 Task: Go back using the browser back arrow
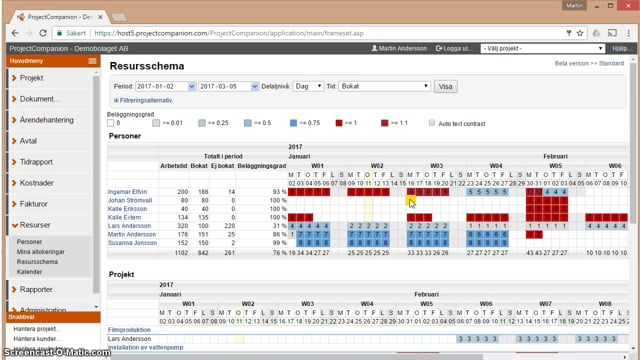(16, 33)
